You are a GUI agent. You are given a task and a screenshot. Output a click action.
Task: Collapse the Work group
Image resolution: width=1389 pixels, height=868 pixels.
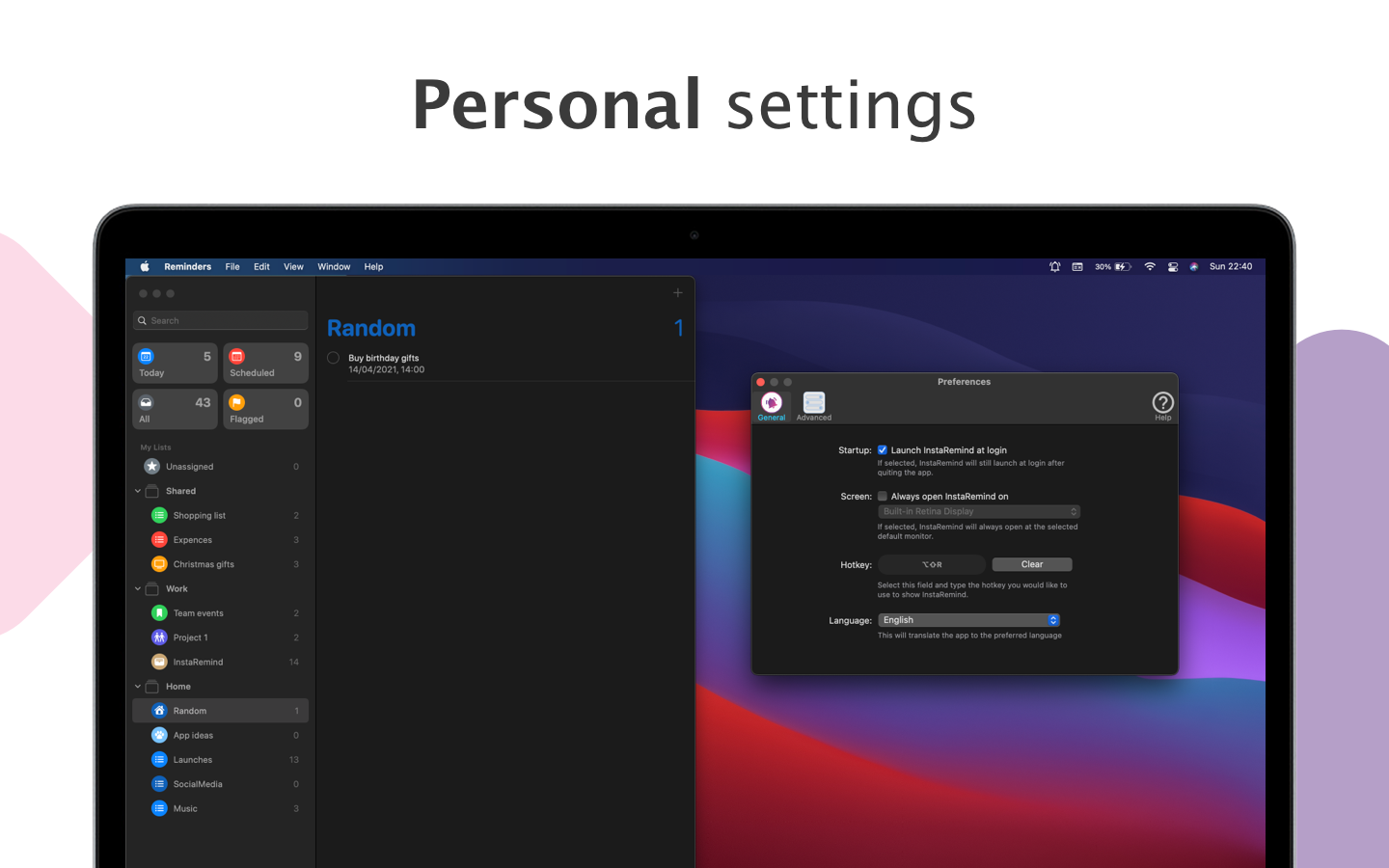[138, 588]
